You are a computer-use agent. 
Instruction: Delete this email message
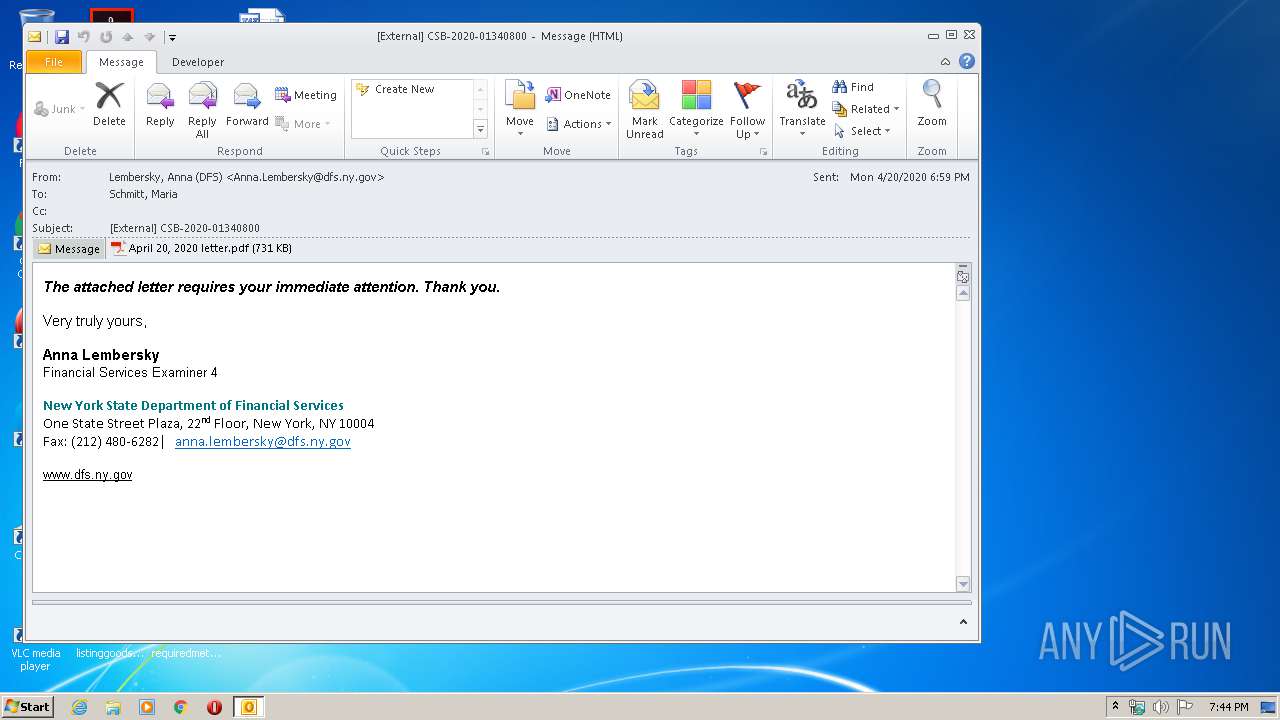tap(109, 105)
